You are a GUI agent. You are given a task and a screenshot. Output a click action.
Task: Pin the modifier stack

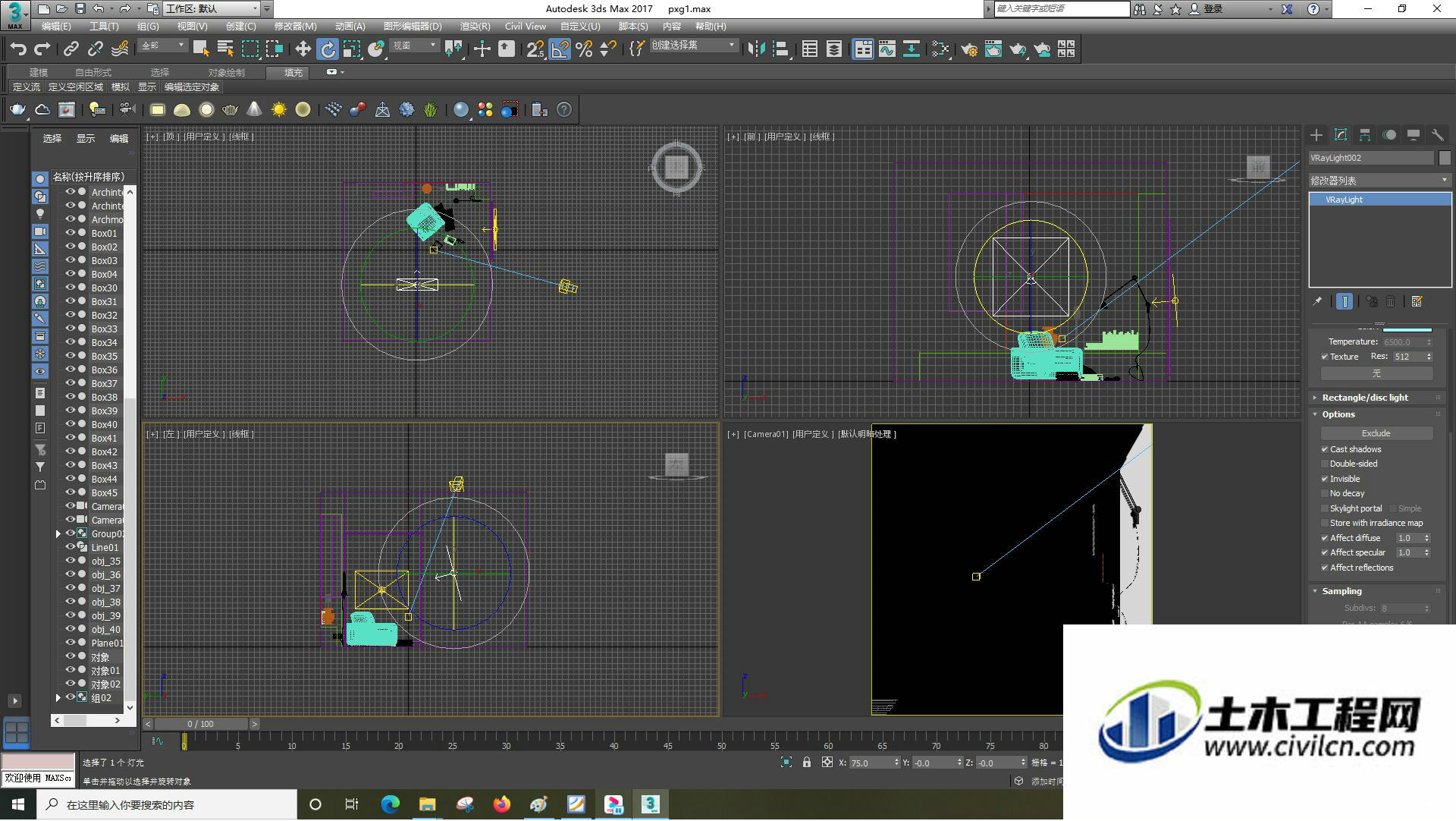point(1317,302)
